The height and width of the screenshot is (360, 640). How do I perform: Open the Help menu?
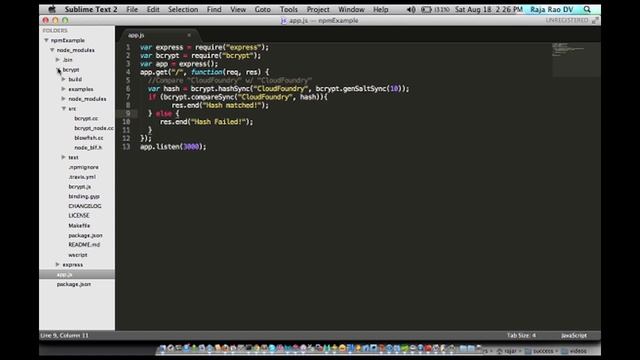(380, 9)
